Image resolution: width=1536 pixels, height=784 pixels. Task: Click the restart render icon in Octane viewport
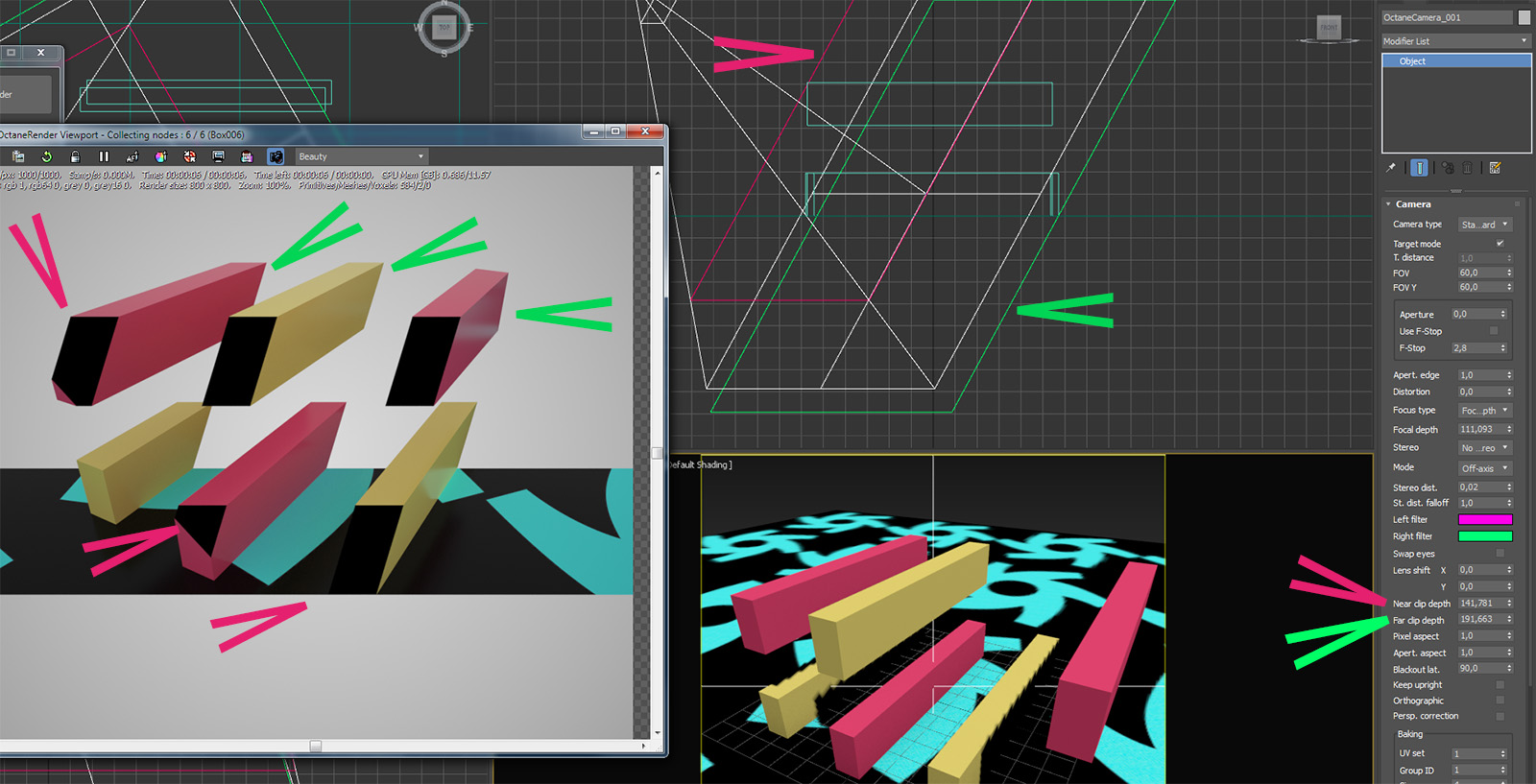pos(46,156)
